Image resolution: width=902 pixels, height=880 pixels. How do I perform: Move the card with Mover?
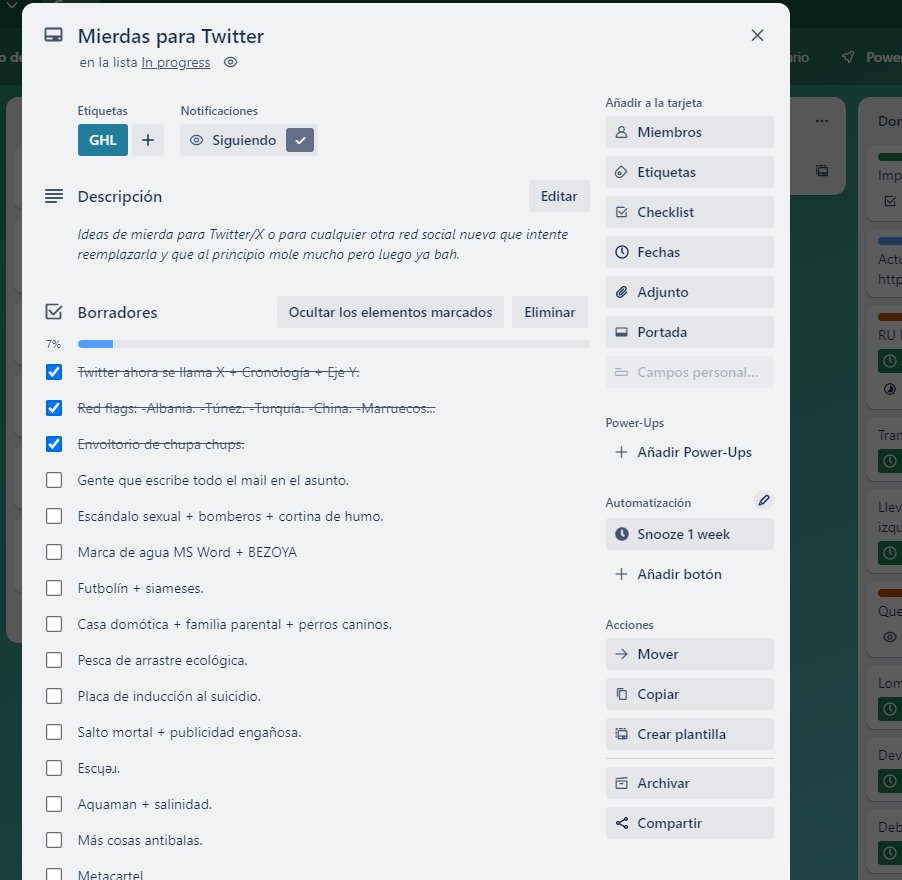point(689,654)
